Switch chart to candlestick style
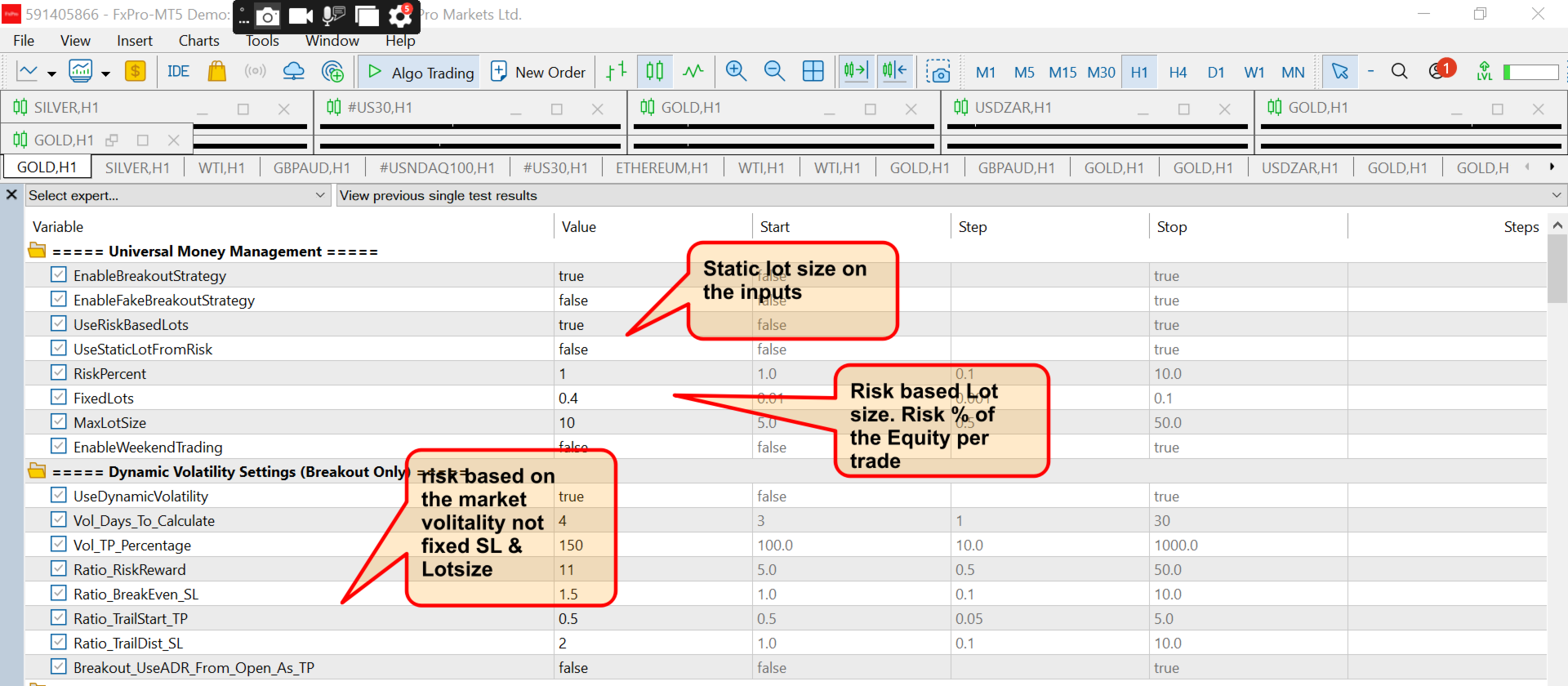1568x686 pixels. 655,72
